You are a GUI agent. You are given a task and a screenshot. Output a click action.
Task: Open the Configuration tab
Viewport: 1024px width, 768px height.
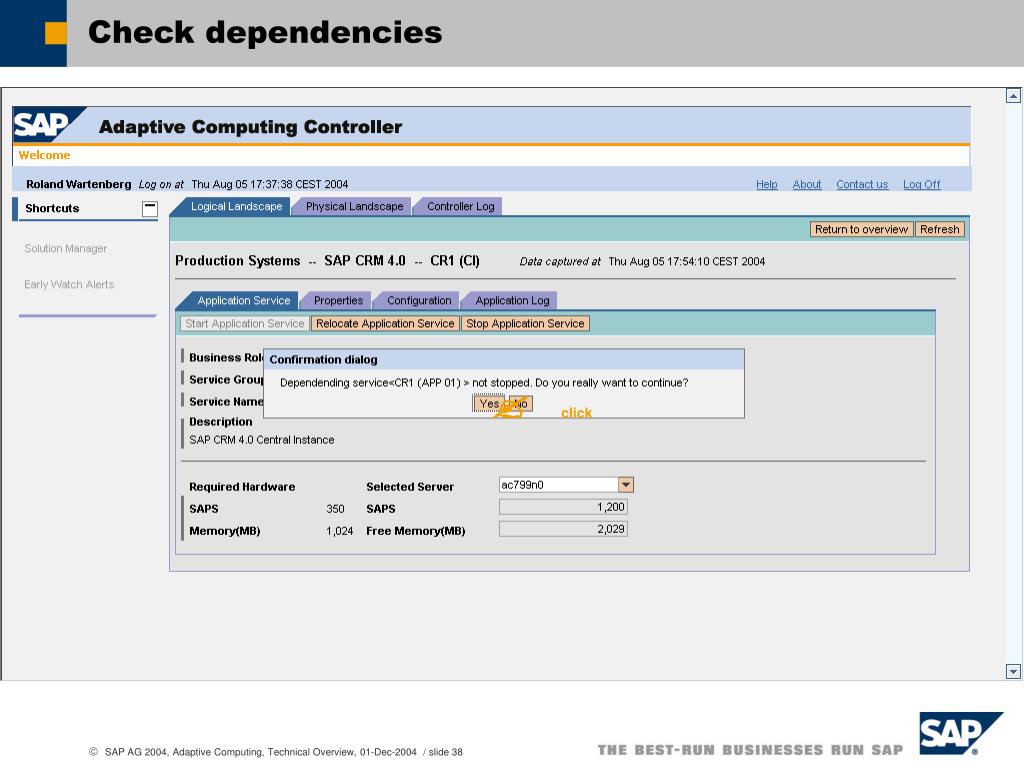[419, 300]
